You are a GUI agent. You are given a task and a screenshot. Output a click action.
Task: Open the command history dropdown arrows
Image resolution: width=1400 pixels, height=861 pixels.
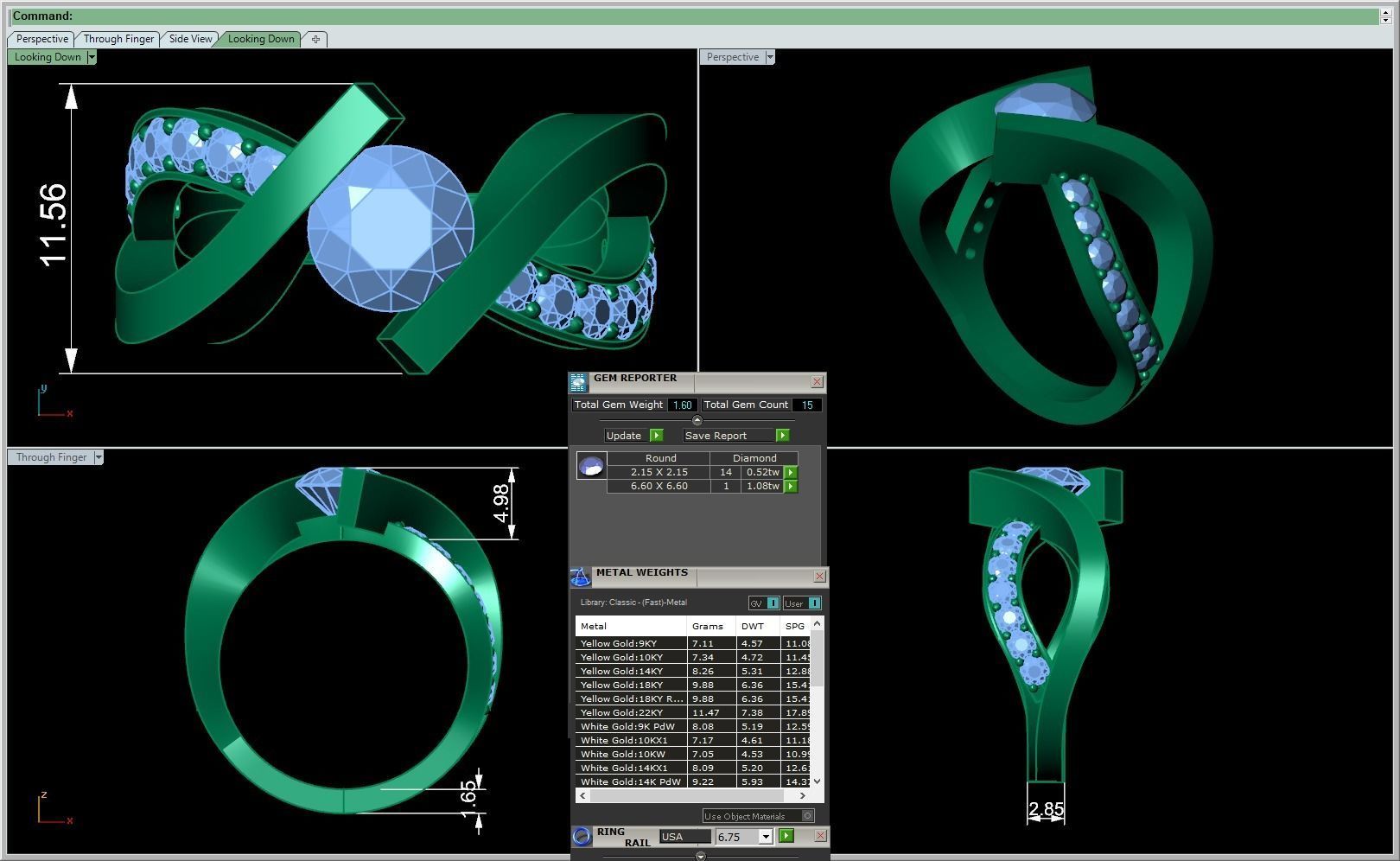tap(1386, 16)
